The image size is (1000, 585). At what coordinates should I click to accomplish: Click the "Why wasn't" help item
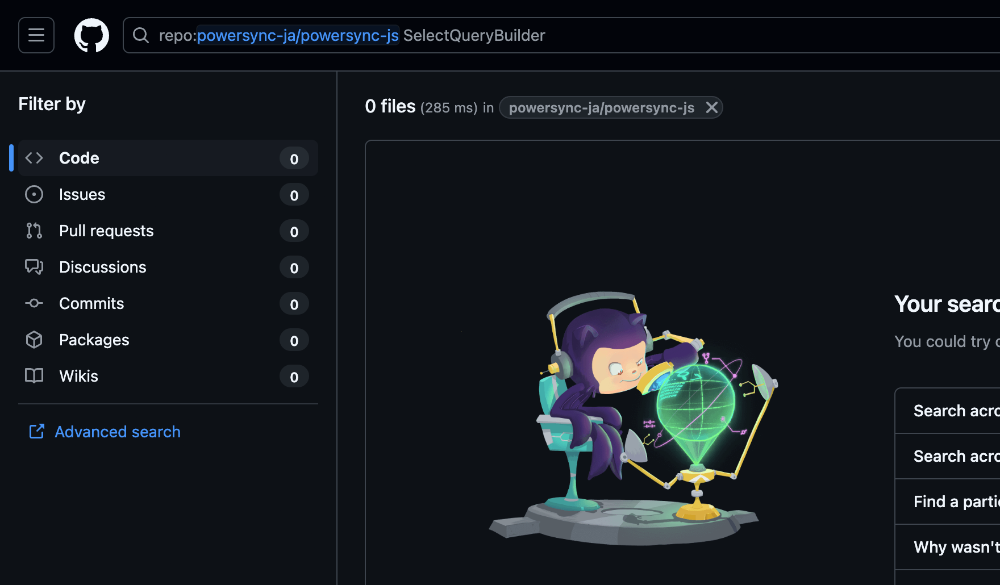[x=955, y=547]
